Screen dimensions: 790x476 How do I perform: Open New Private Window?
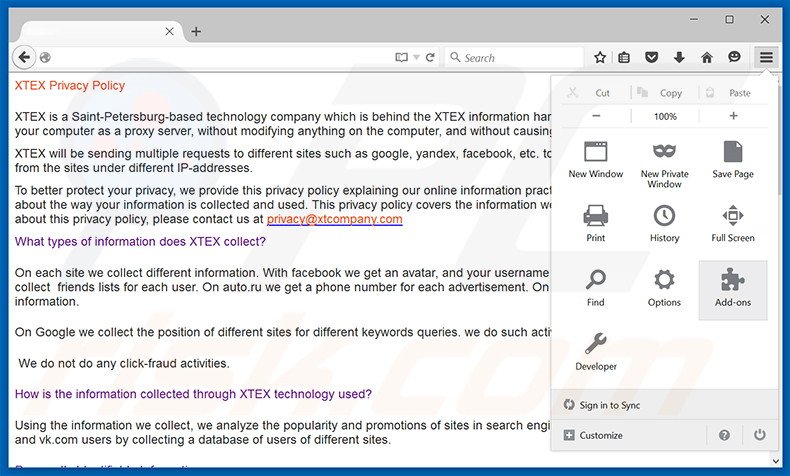664,165
